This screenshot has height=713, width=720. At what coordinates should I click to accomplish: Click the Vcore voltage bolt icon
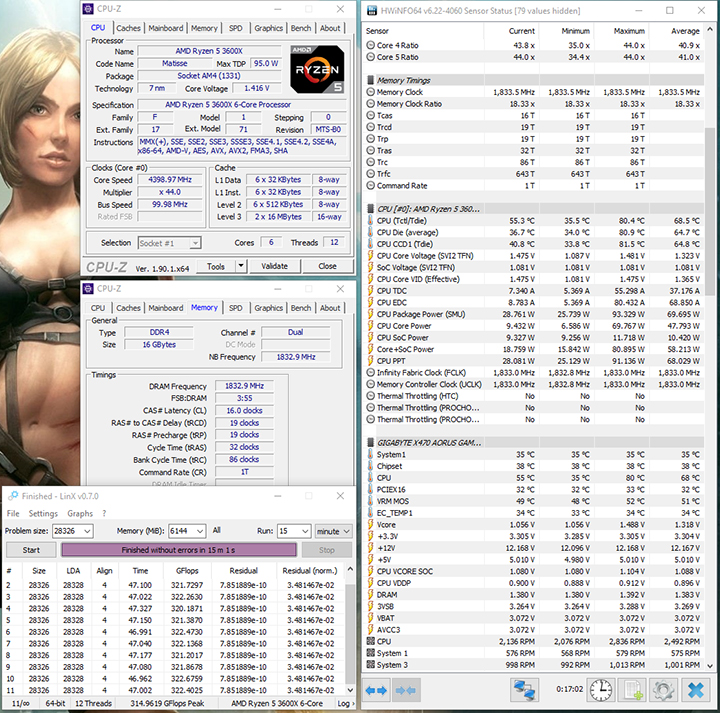[371, 525]
